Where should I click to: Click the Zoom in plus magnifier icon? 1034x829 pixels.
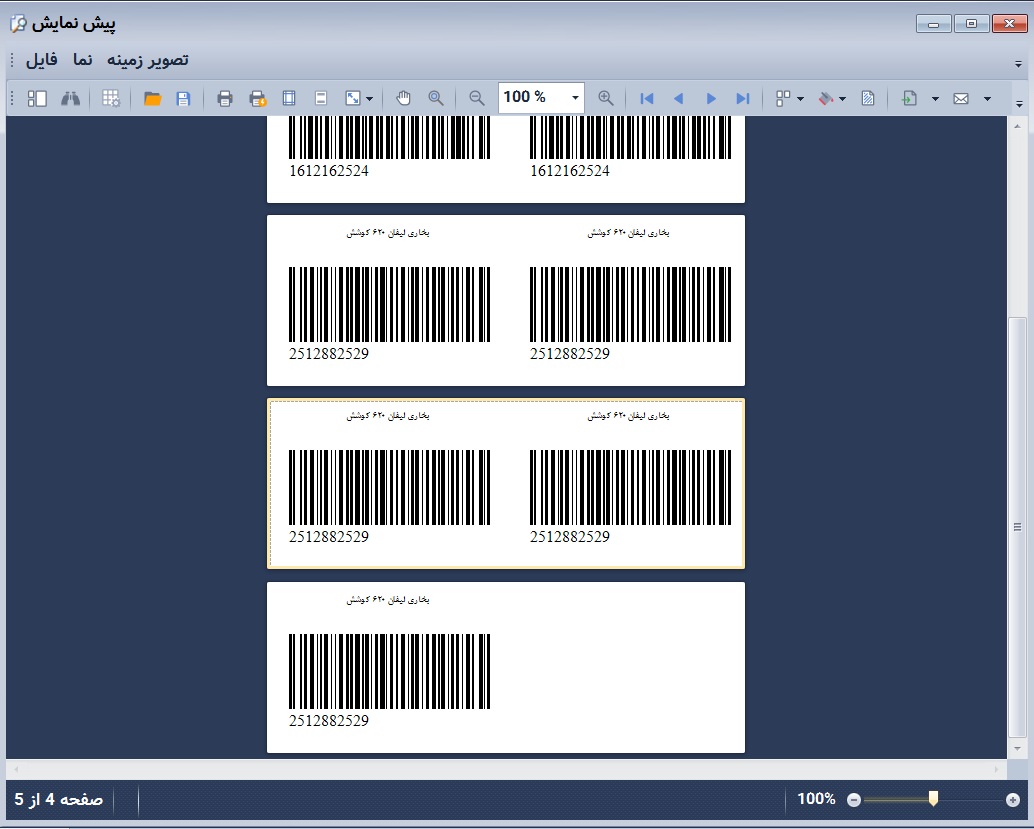(x=606, y=98)
